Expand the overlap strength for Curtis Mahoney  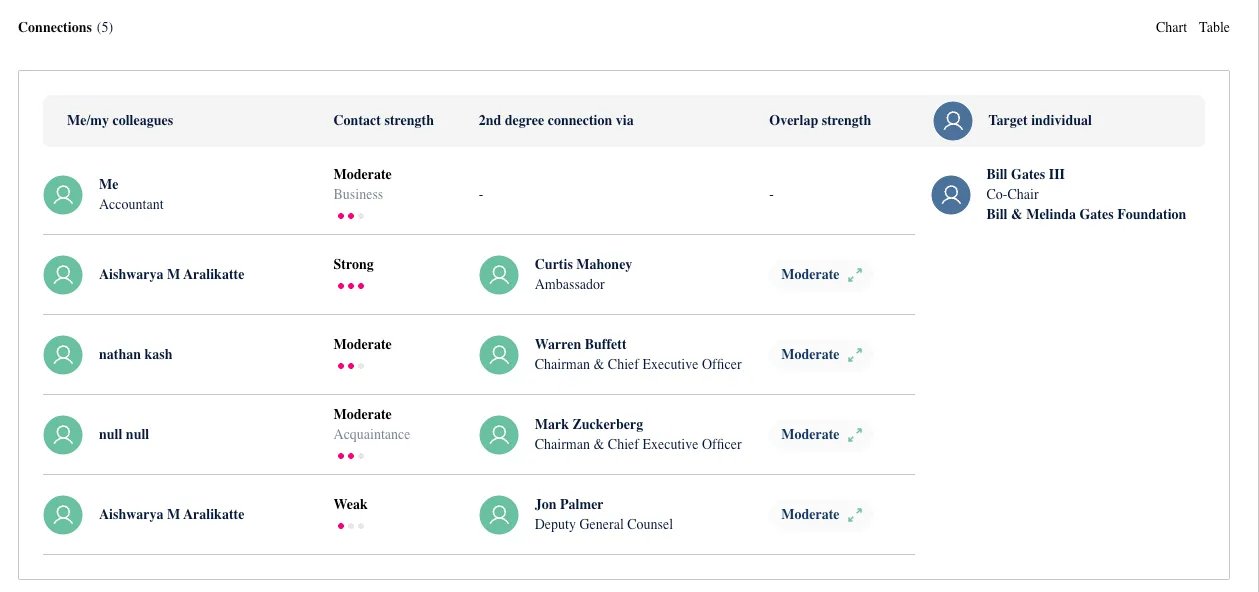[x=855, y=275]
